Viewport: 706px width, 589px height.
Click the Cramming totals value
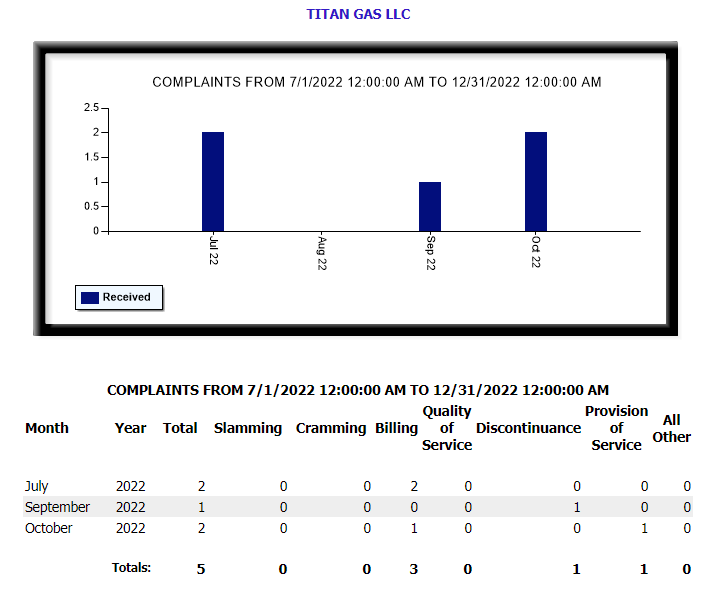click(367, 569)
